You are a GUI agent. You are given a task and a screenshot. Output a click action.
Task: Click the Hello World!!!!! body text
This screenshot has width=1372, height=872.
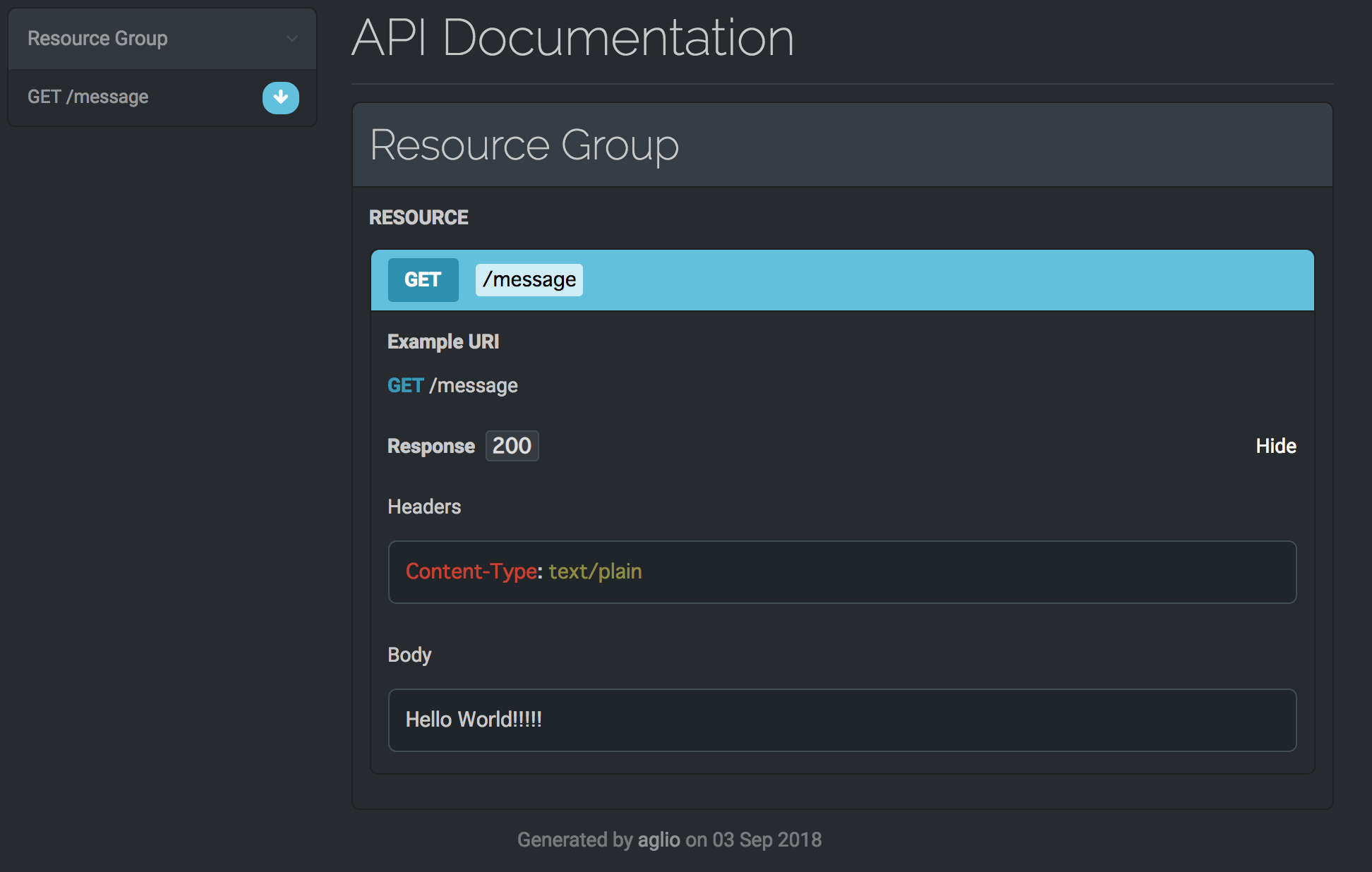474,720
